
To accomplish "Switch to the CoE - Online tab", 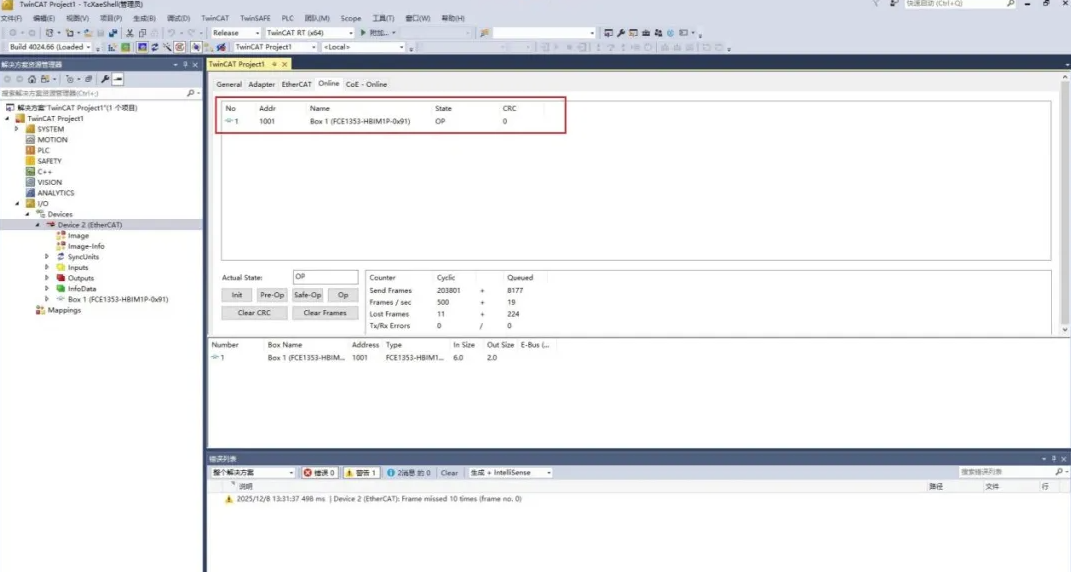I will click(366, 84).
